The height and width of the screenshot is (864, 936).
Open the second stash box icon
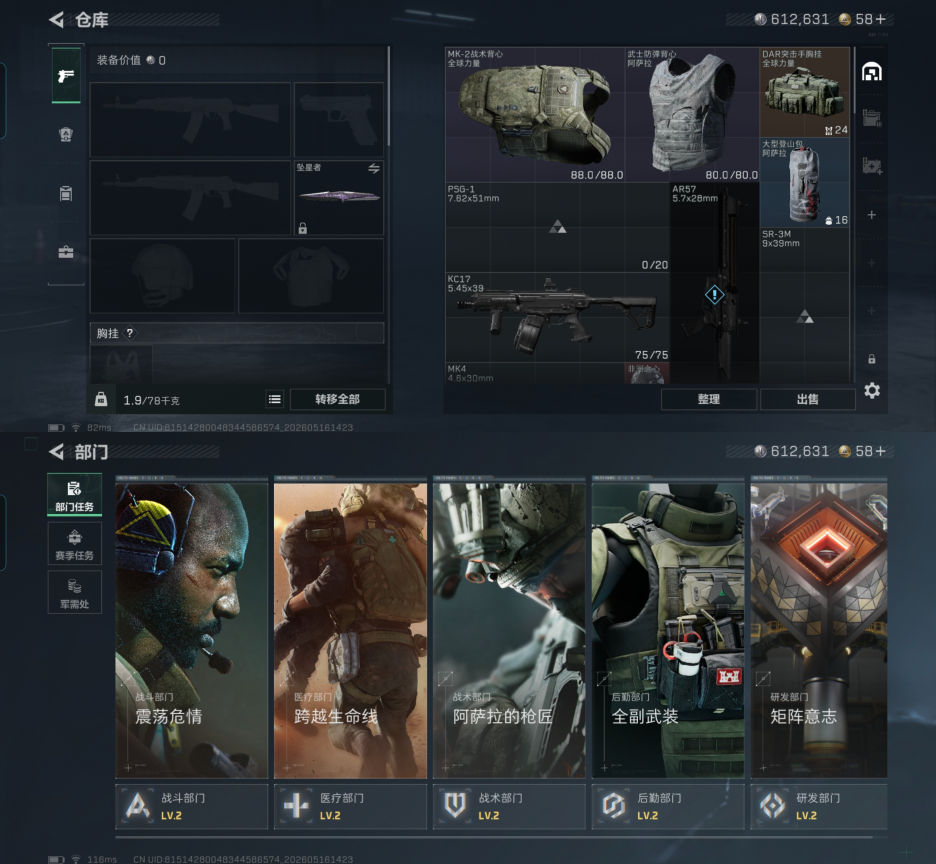[872, 118]
